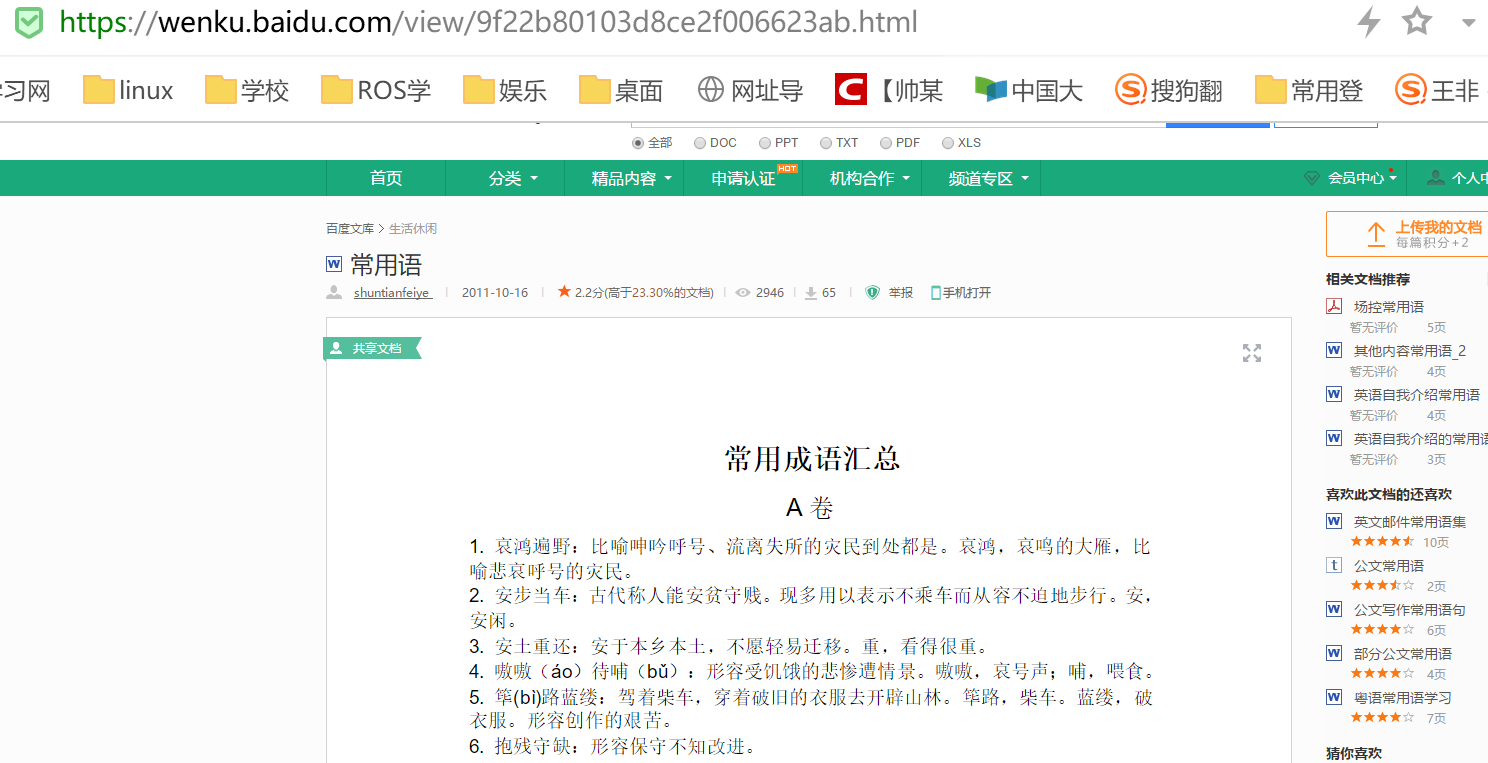The width and height of the screenshot is (1488, 763).
Task: Click the PDF icon beside 场控常用语
Action: tap(1334, 306)
